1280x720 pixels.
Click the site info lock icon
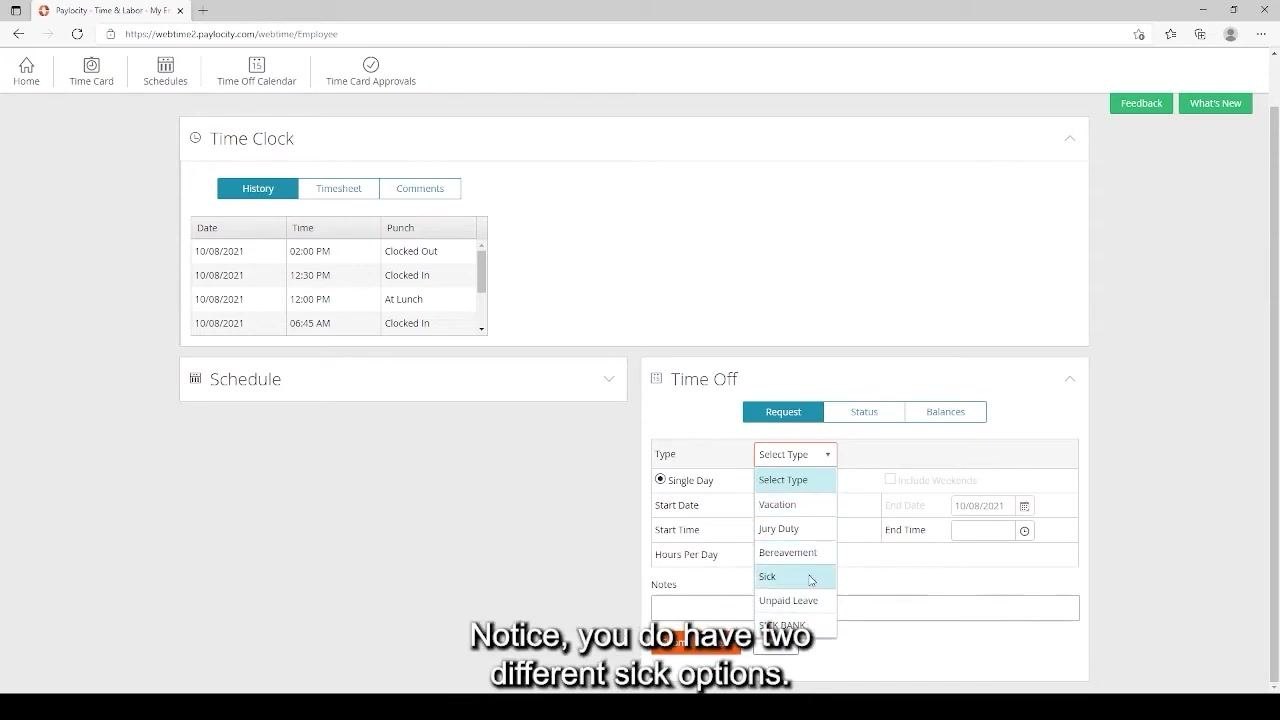point(111,34)
